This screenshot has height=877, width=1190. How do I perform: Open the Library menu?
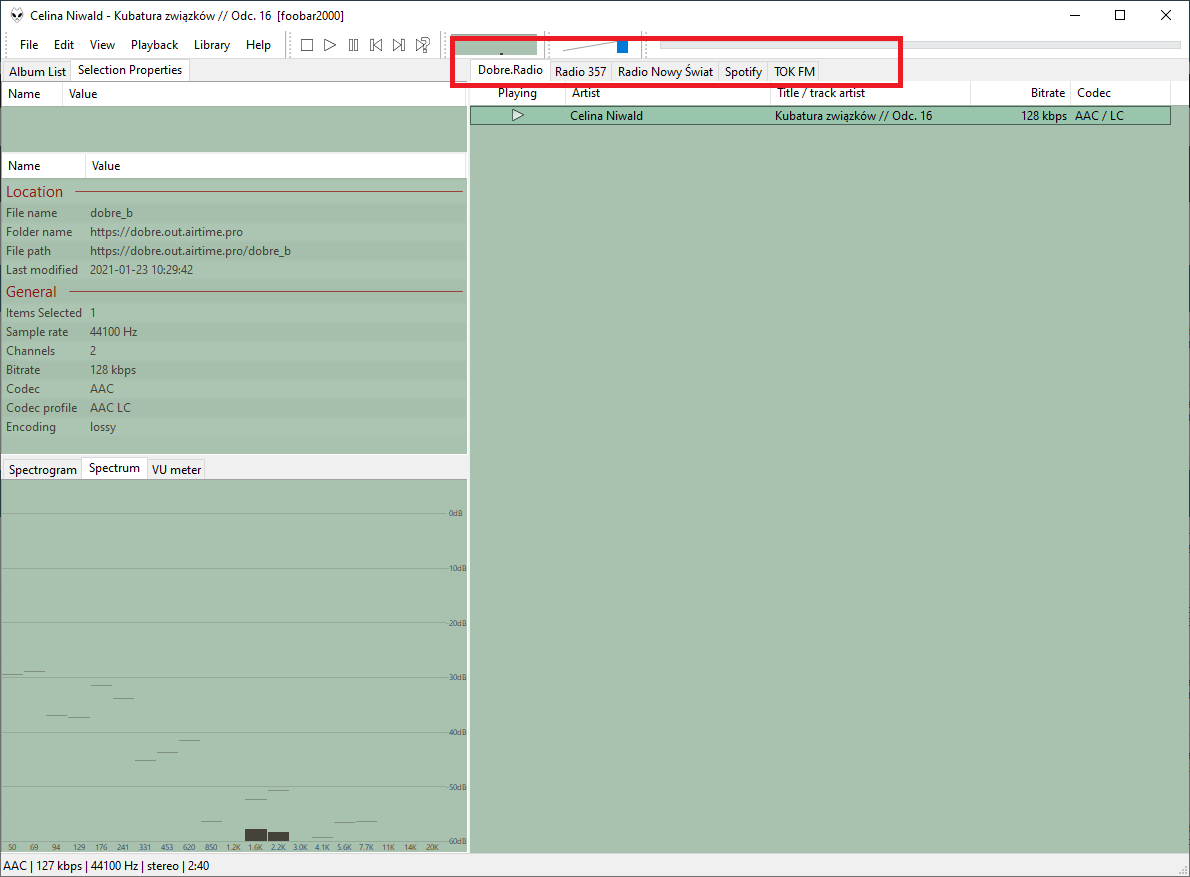coord(212,45)
